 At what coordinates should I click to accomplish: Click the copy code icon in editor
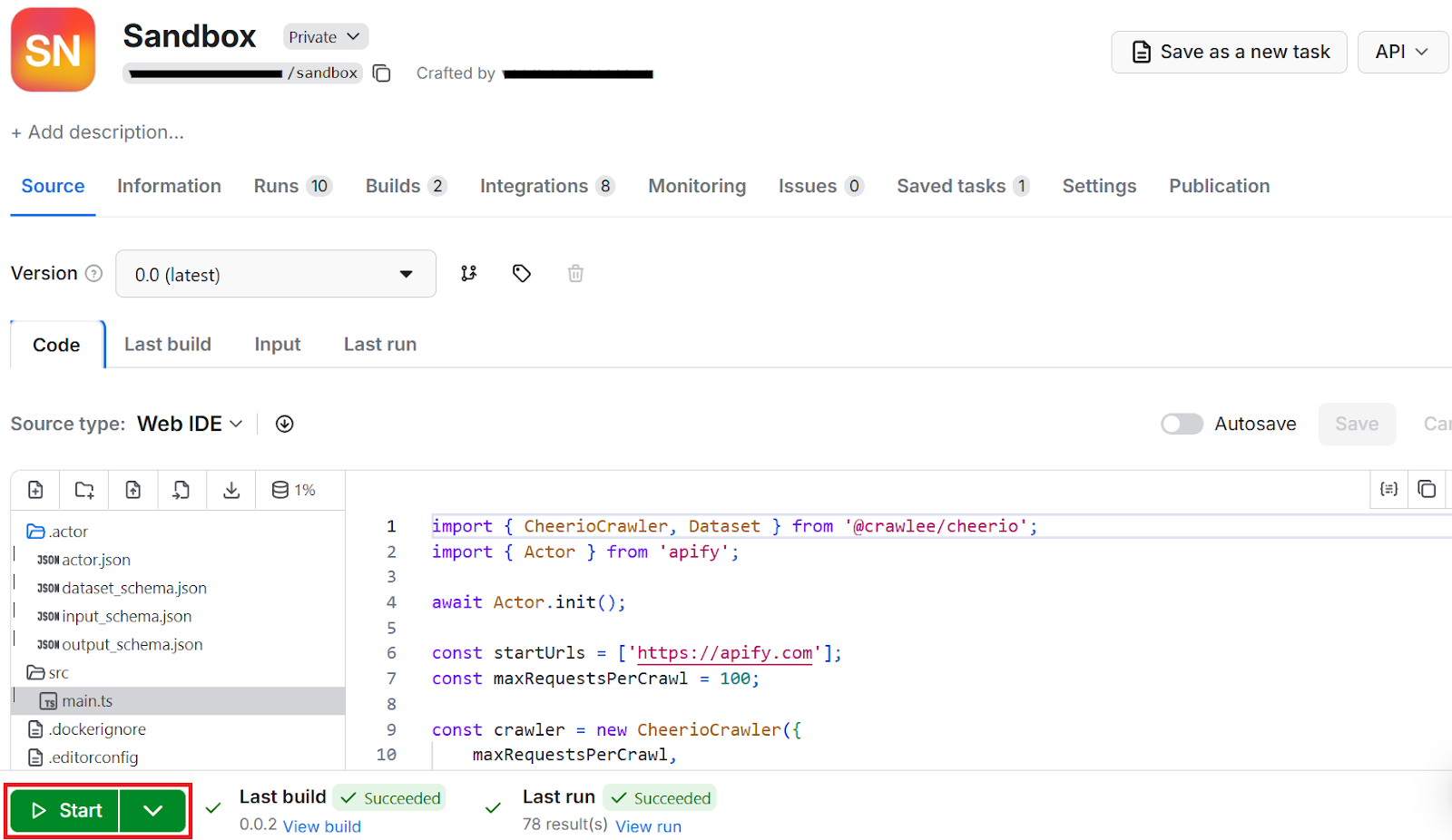1427,489
